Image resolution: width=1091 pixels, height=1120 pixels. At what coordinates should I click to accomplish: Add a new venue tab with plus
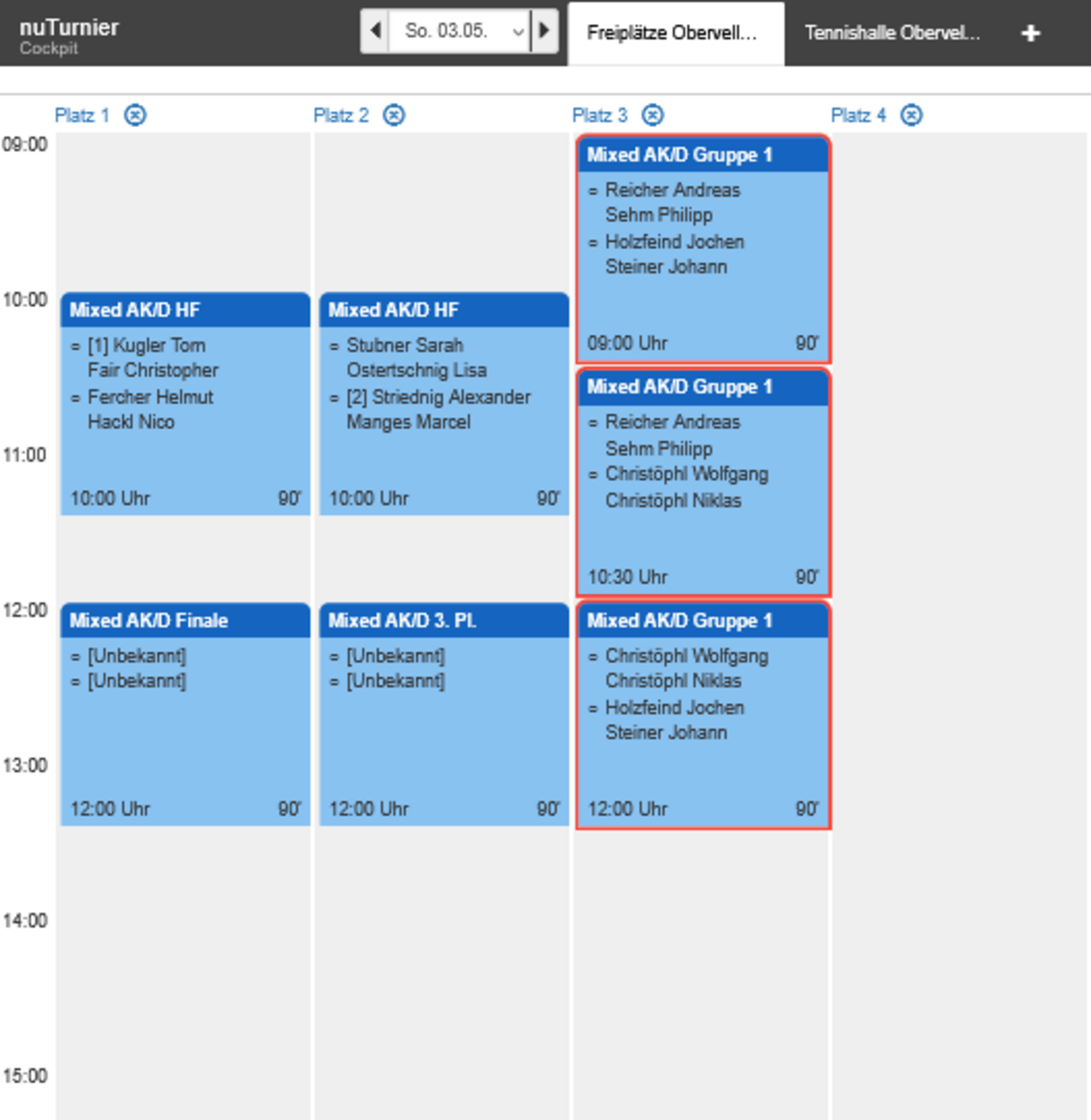click(x=1031, y=33)
